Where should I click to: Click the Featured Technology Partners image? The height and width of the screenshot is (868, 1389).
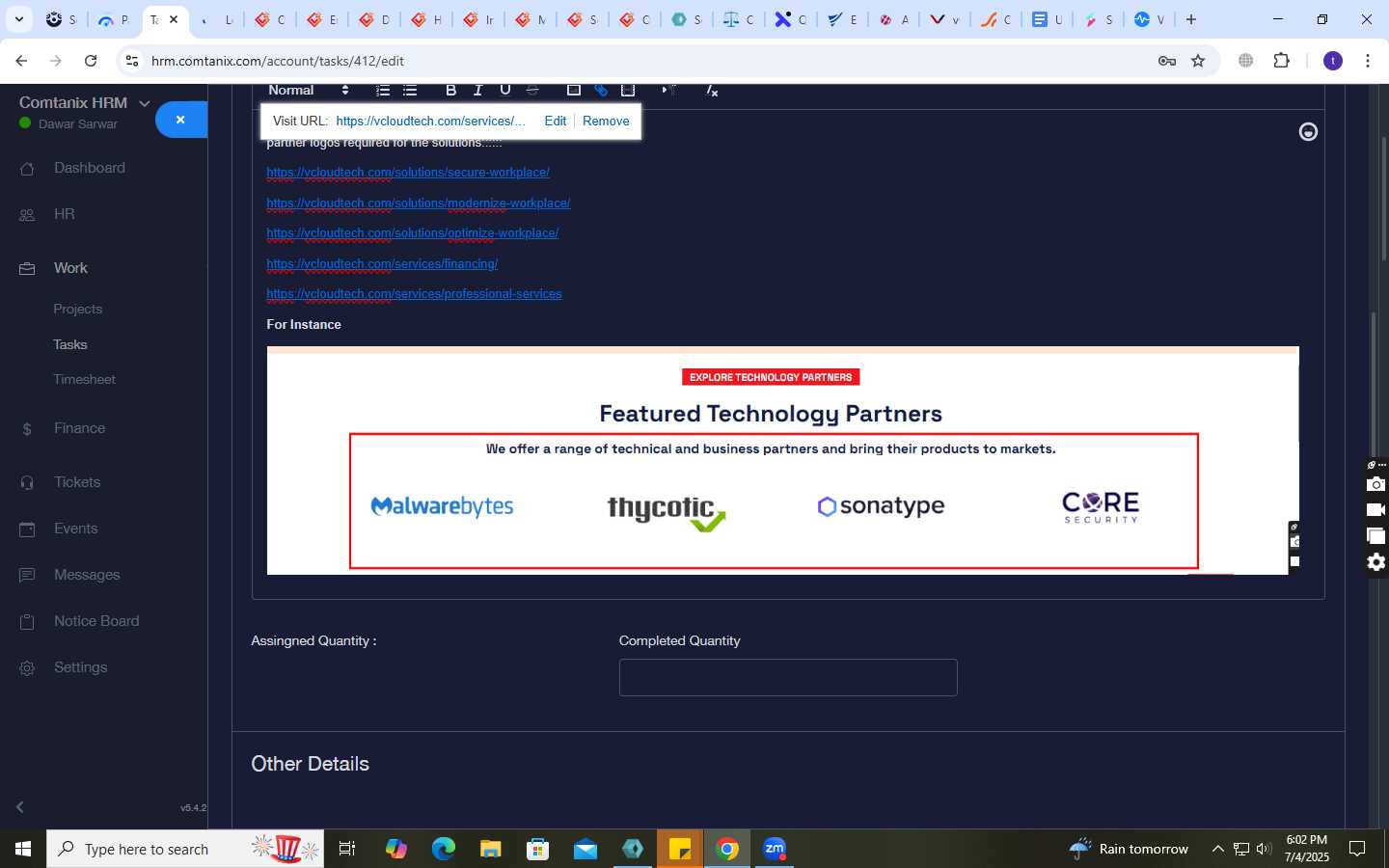coord(782,460)
